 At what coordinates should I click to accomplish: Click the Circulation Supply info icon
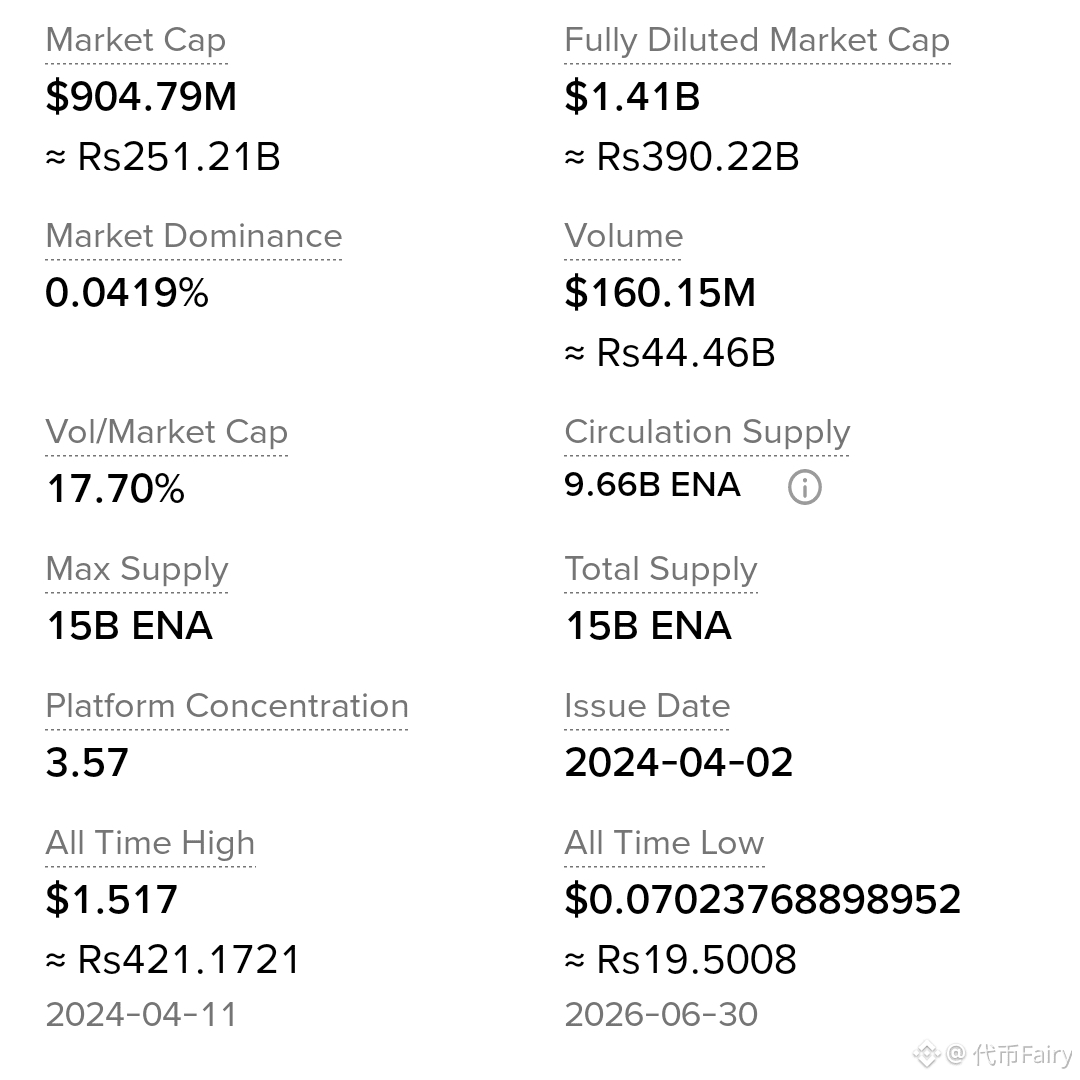[804, 487]
